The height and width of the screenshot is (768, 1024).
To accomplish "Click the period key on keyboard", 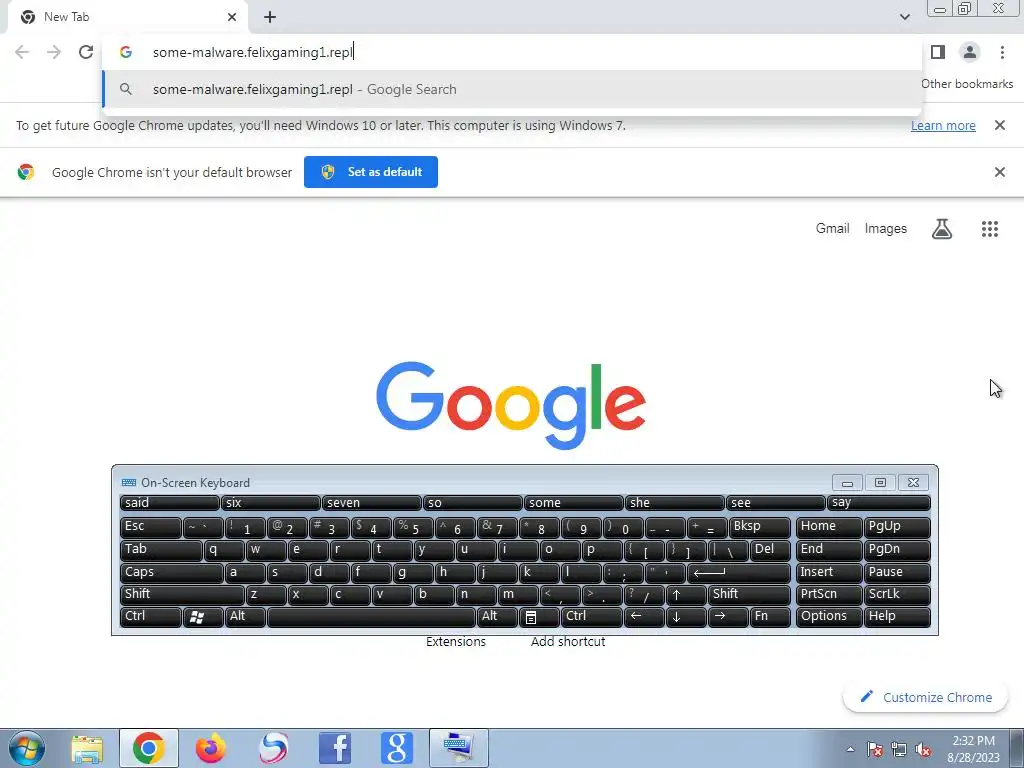I will [x=602, y=594].
